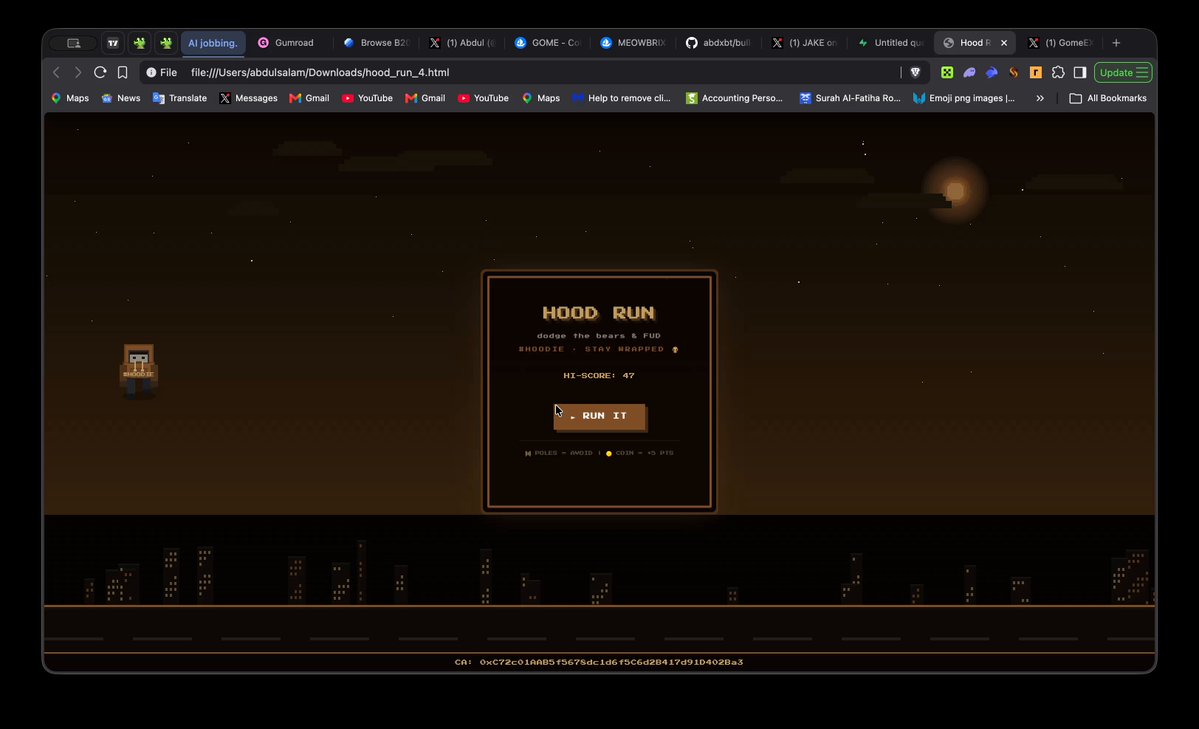
Task: Click the CA contract address text
Action: (x=599, y=662)
